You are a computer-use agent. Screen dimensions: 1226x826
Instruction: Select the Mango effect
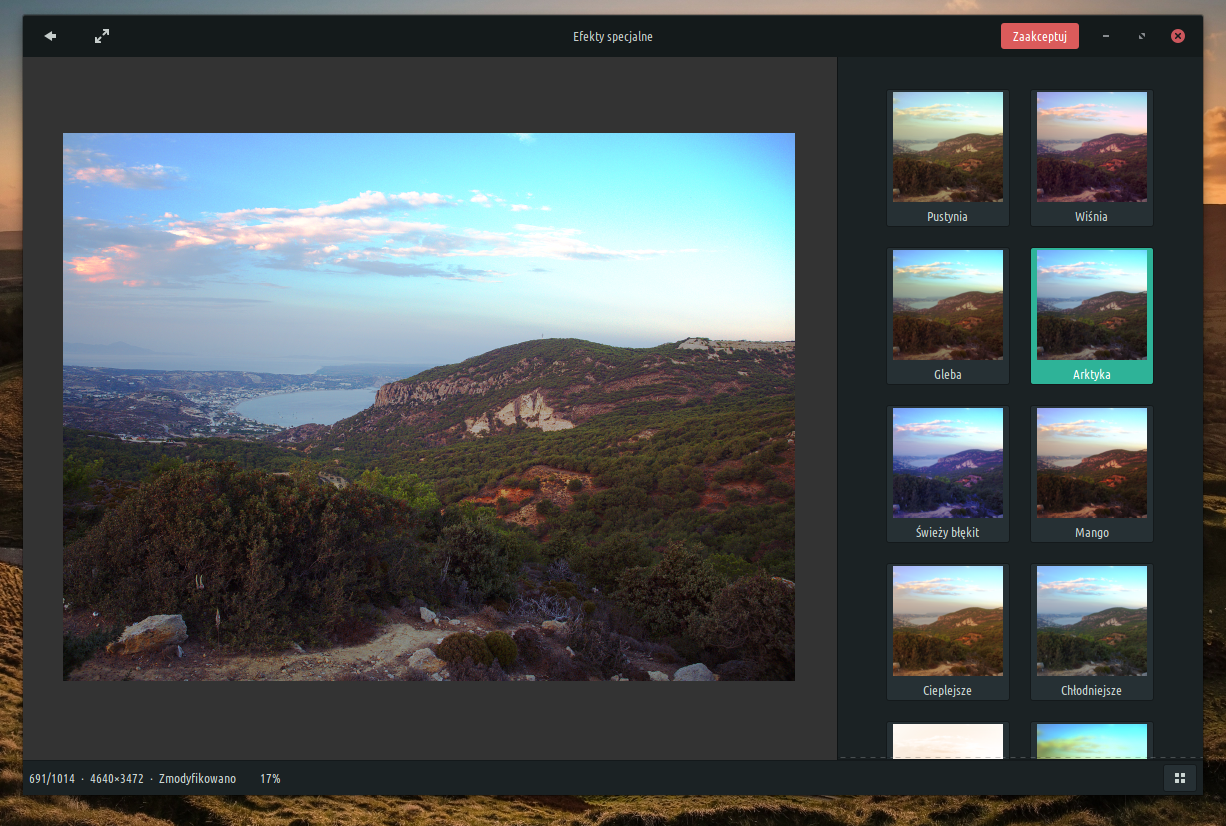1092,474
